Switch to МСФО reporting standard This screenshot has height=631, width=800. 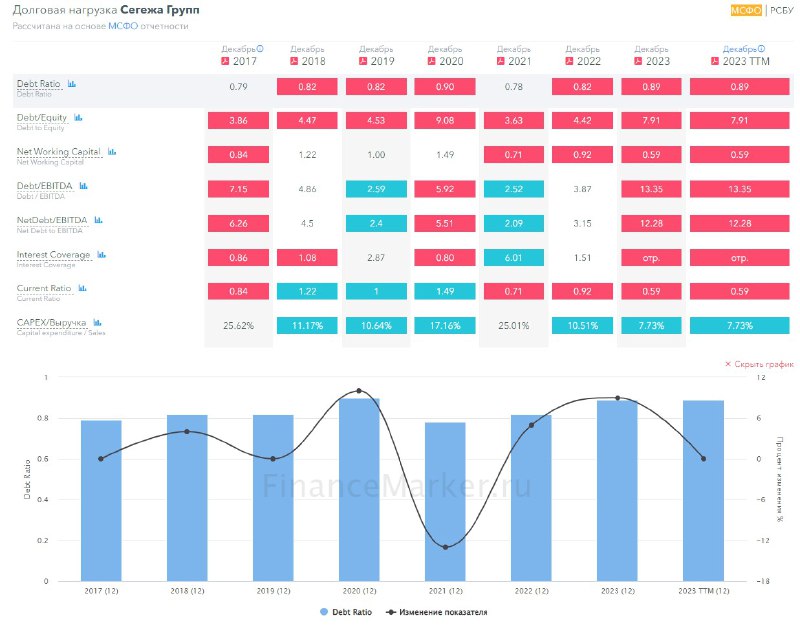746,10
